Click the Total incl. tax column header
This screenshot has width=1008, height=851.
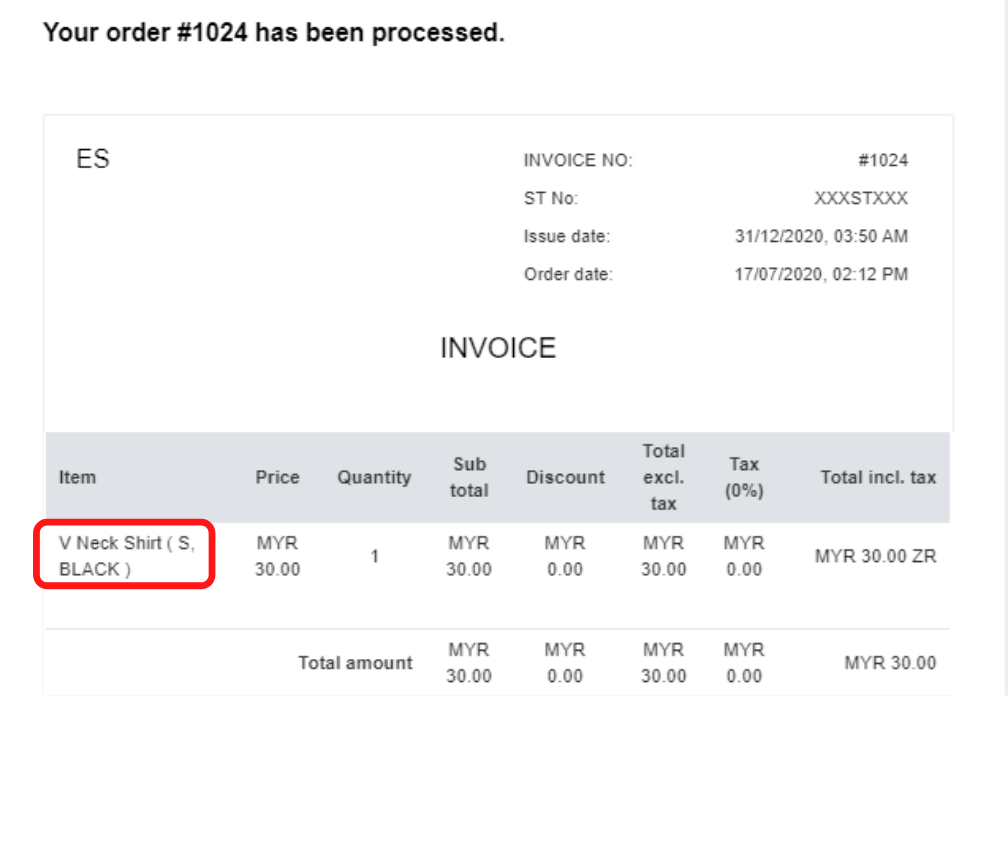[878, 477]
